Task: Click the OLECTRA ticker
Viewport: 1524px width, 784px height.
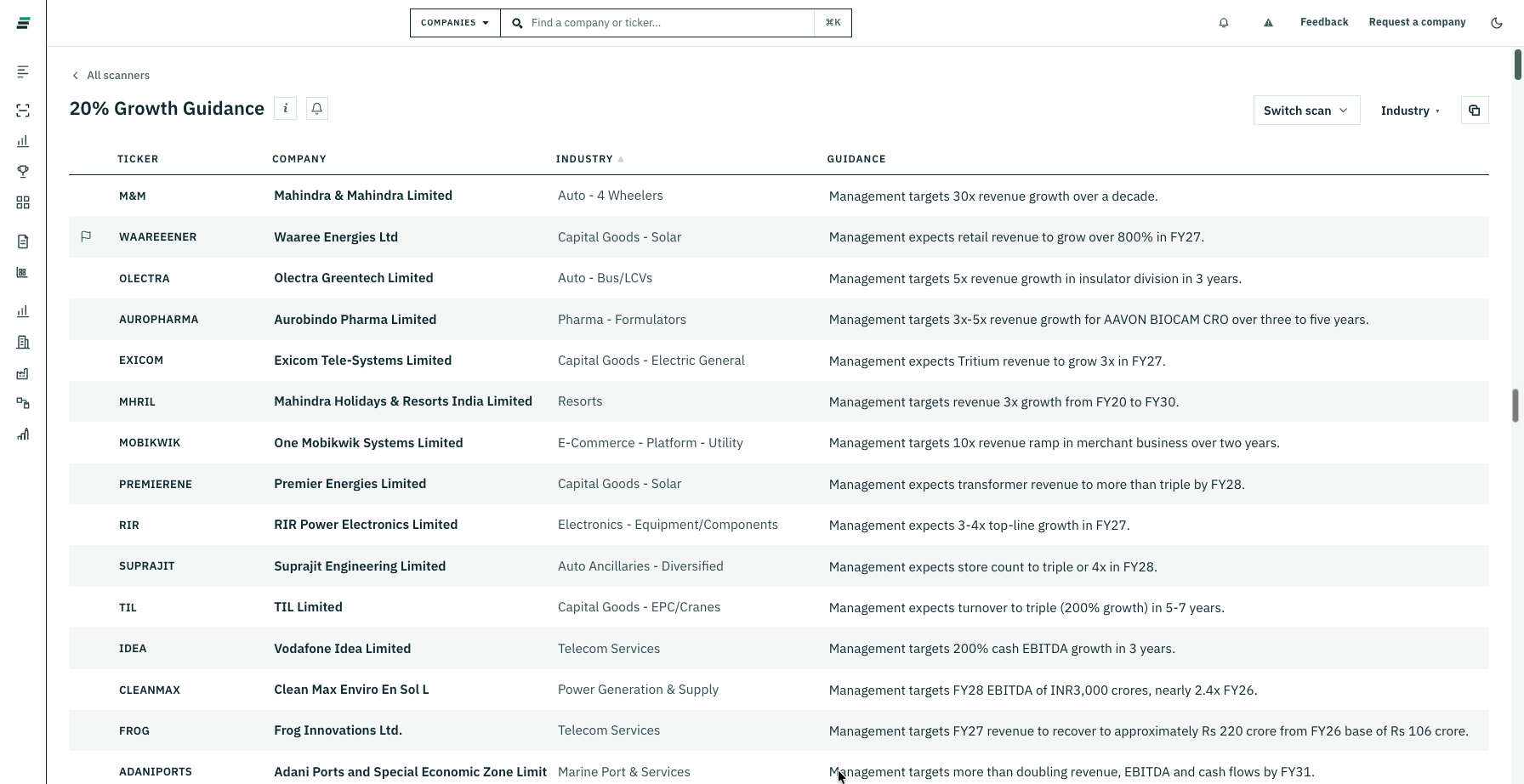Action: click(145, 279)
